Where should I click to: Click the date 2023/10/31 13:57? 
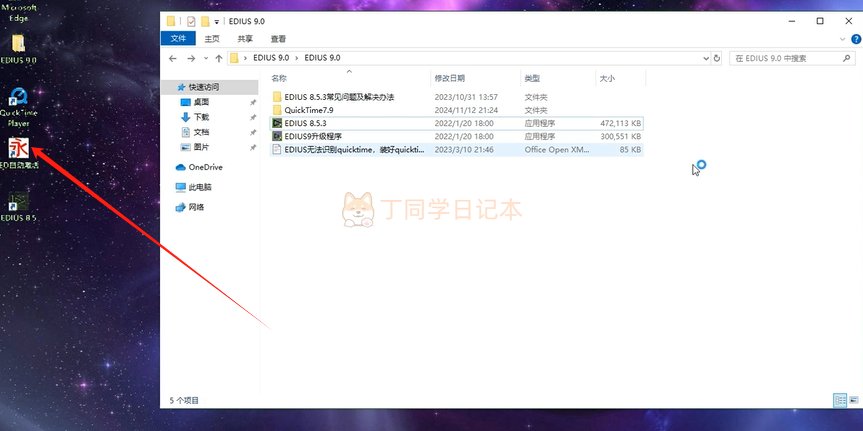click(466, 97)
